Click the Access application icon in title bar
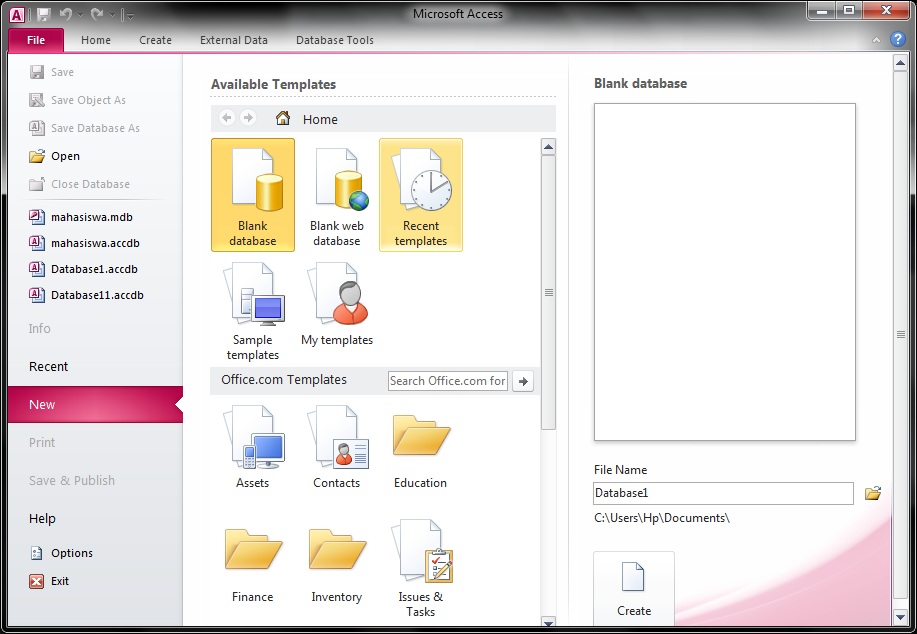The image size is (917, 634). point(17,15)
